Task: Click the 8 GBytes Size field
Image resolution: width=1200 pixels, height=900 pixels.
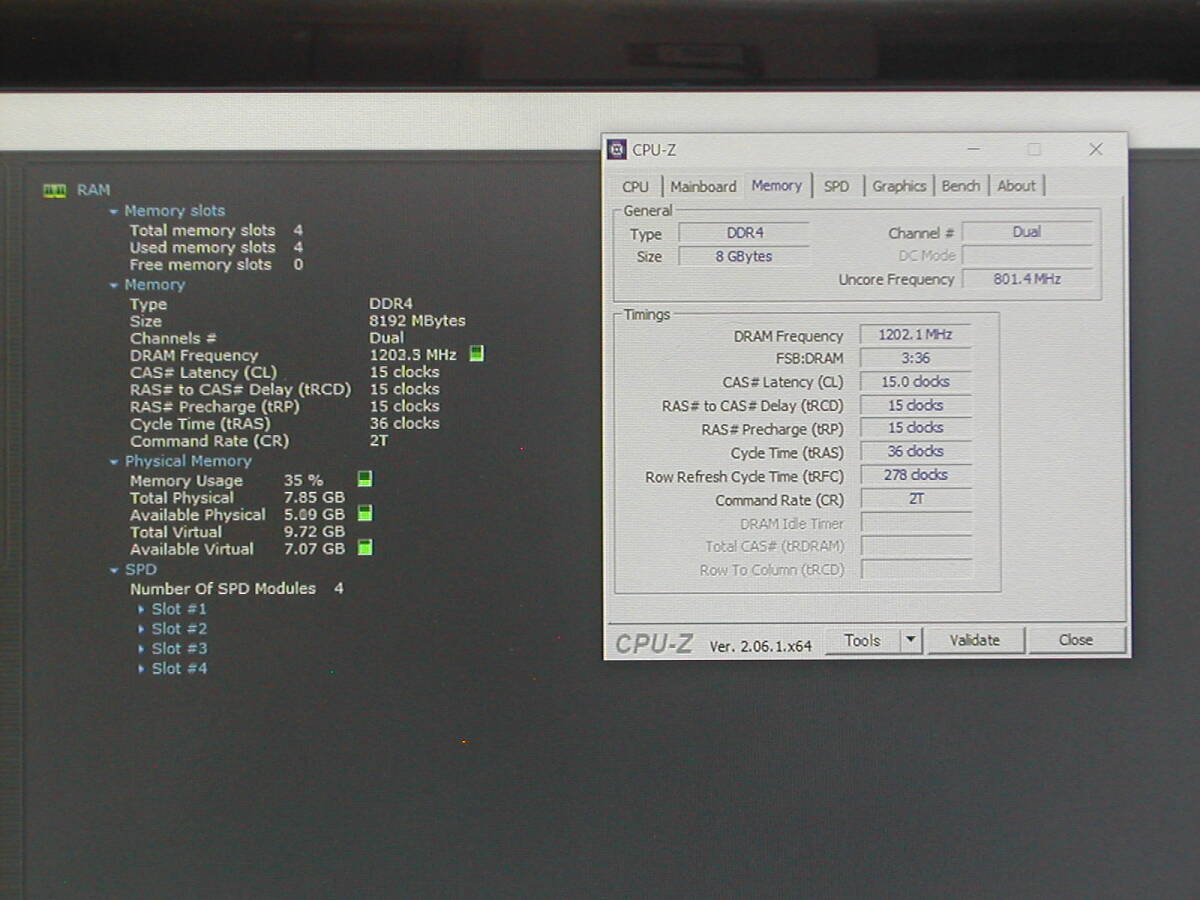Action: coord(744,257)
